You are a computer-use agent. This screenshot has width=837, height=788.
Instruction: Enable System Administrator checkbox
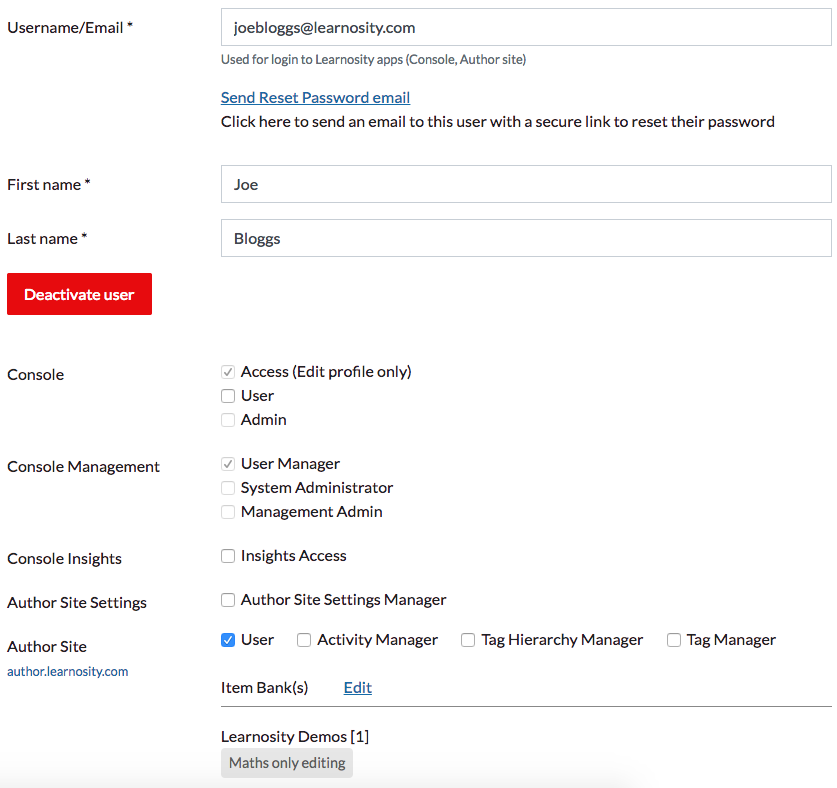[x=228, y=488]
